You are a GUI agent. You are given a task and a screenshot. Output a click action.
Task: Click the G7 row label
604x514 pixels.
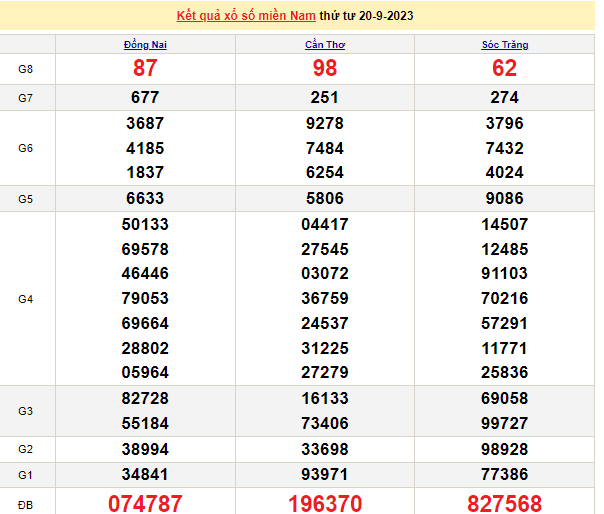[x=26, y=97]
